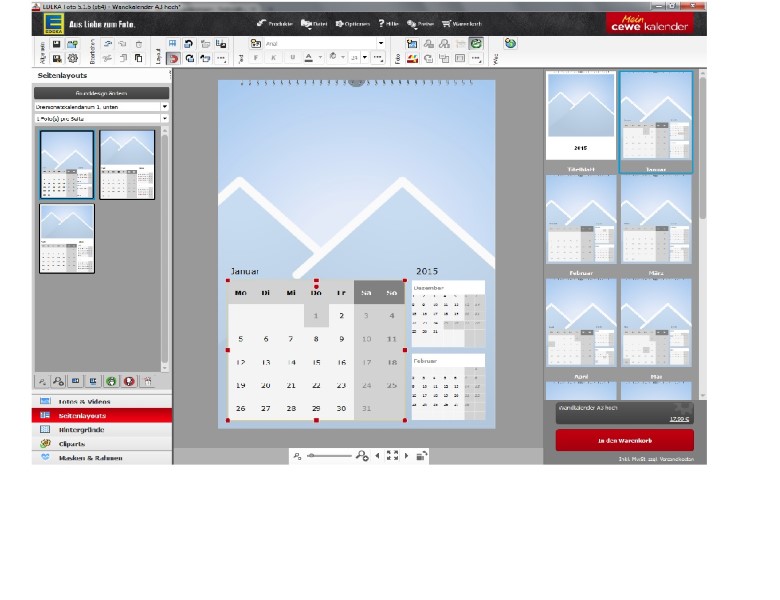Open the Preise menu in top bar
The width and height of the screenshot is (780, 600).
420,24
